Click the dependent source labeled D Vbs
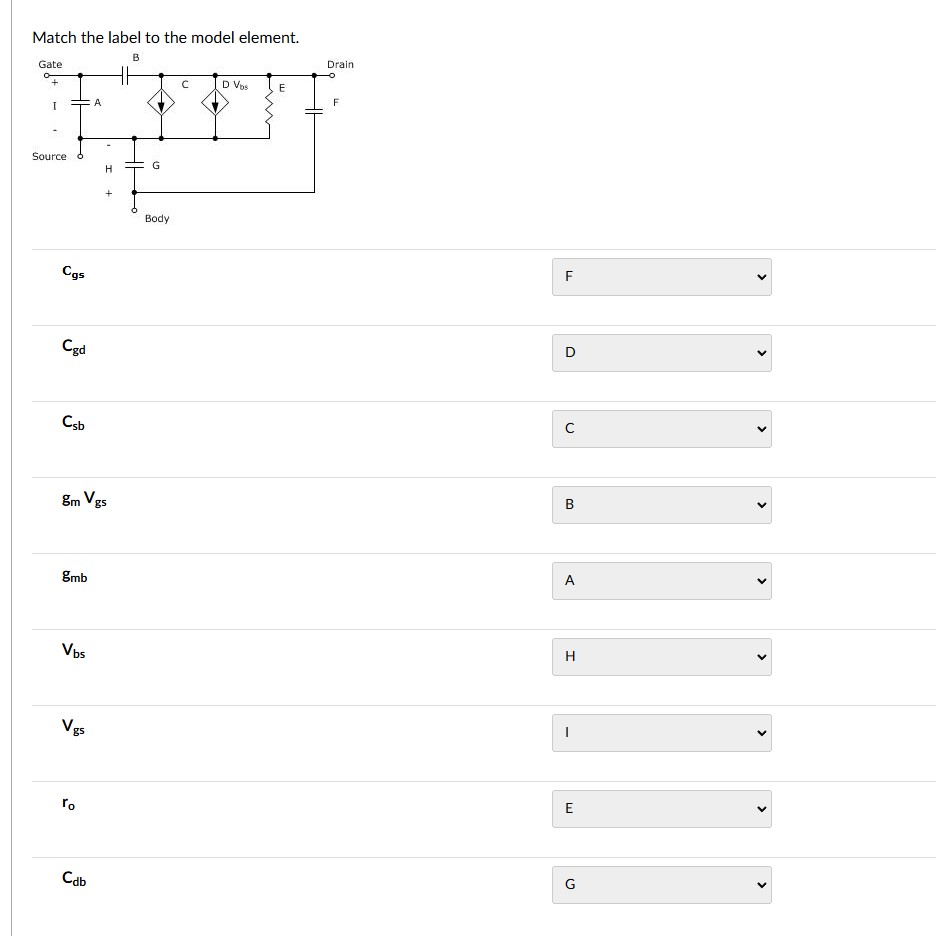The image size is (936, 936). coord(215,104)
